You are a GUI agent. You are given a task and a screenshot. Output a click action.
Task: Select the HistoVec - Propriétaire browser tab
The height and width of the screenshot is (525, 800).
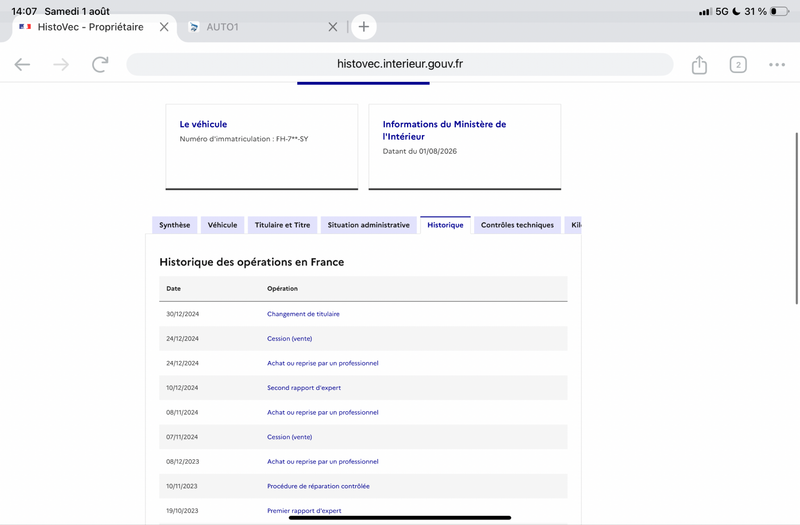pyautogui.click(x=90, y=27)
